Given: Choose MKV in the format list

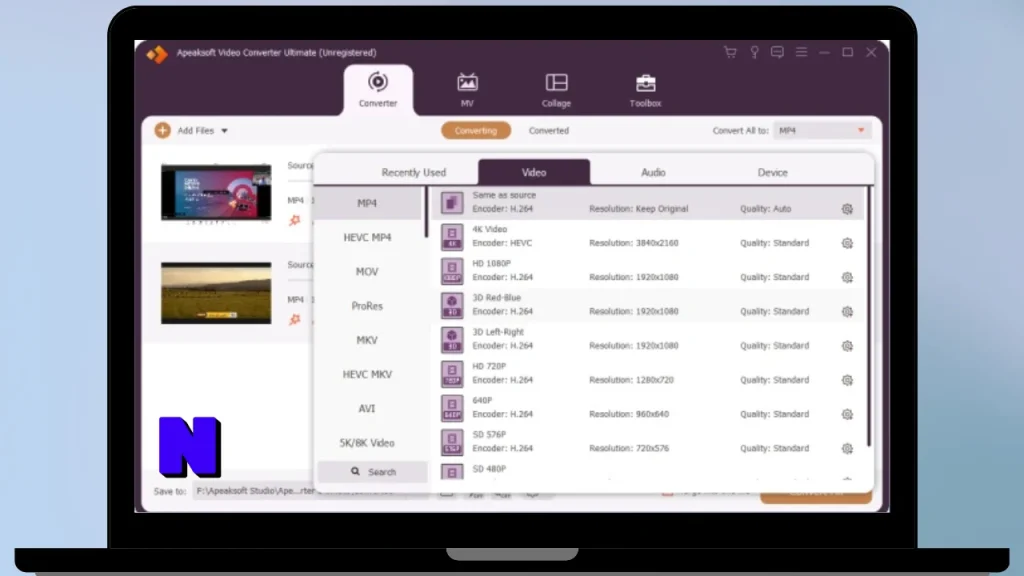Looking at the screenshot, I should [368, 340].
